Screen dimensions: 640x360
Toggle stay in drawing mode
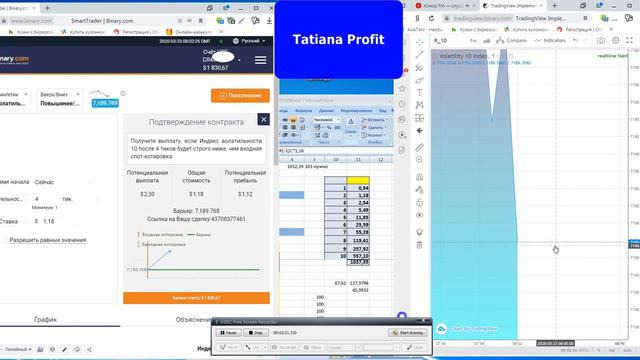pos(419,190)
